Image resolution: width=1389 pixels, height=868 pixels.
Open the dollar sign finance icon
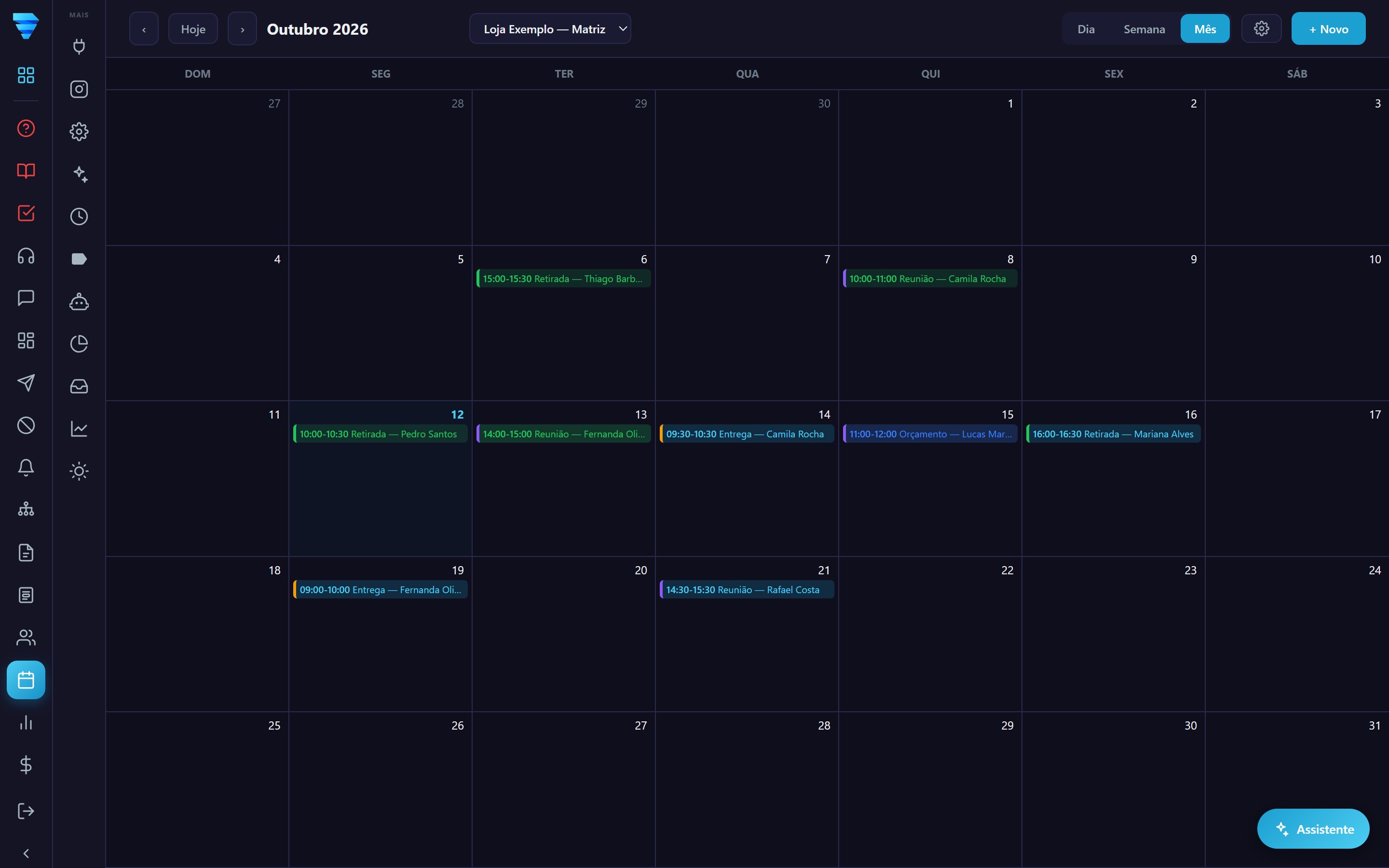[x=26, y=765]
